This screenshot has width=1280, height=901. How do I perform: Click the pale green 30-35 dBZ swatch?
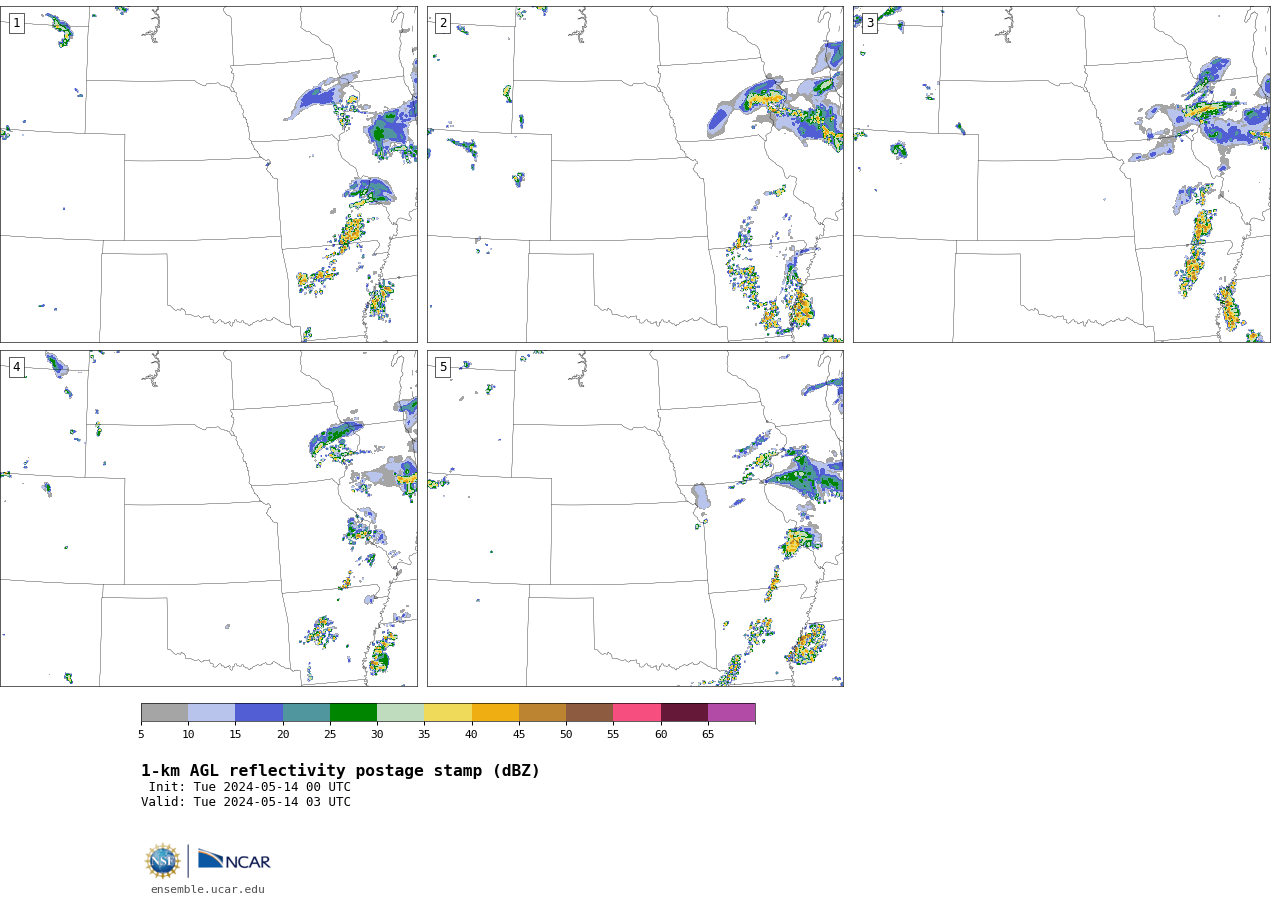pyautogui.click(x=400, y=712)
